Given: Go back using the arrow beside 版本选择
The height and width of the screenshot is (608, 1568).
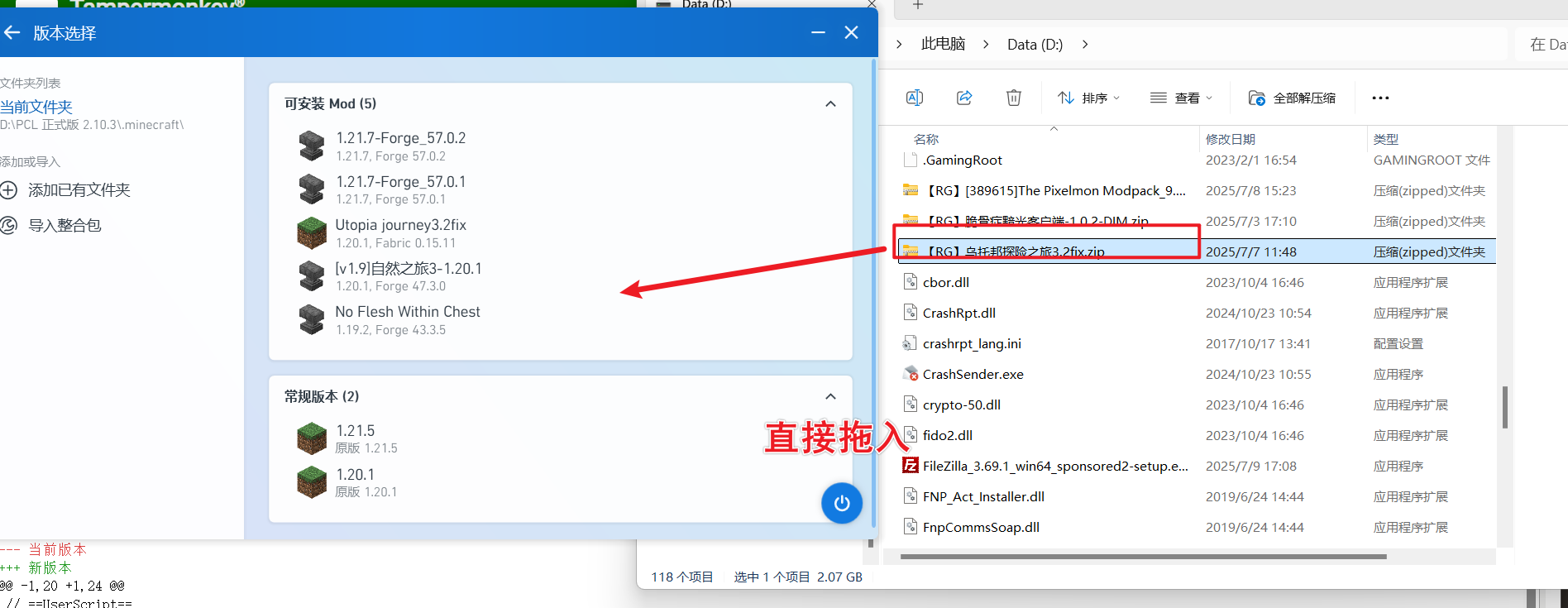Looking at the screenshot, I should point(12,33).
